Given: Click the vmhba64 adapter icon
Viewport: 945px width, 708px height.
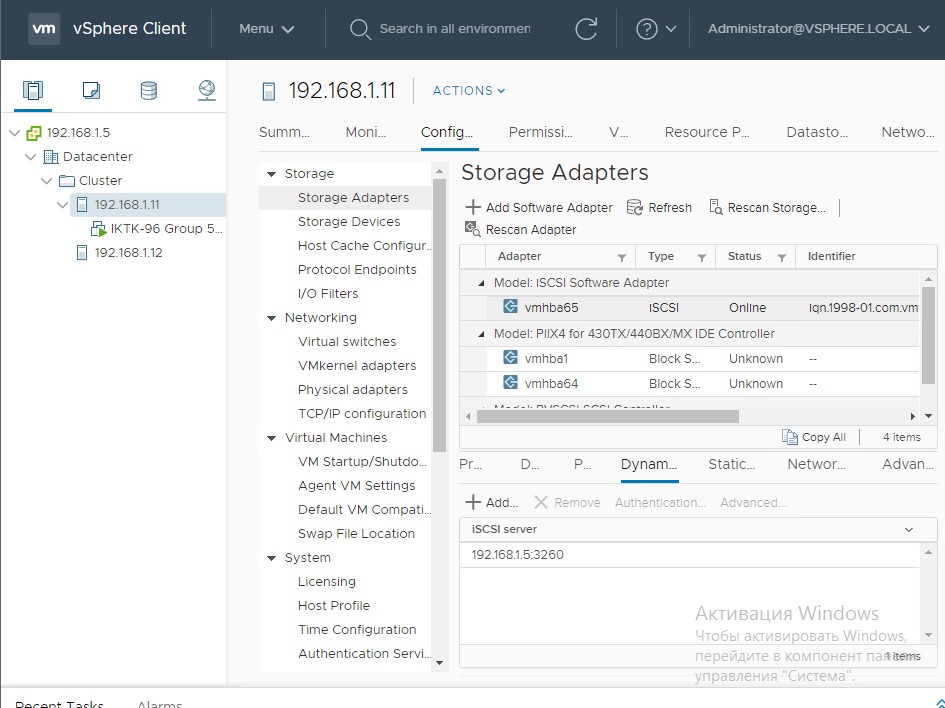Looking at the screenshot, I should point(510,382).
